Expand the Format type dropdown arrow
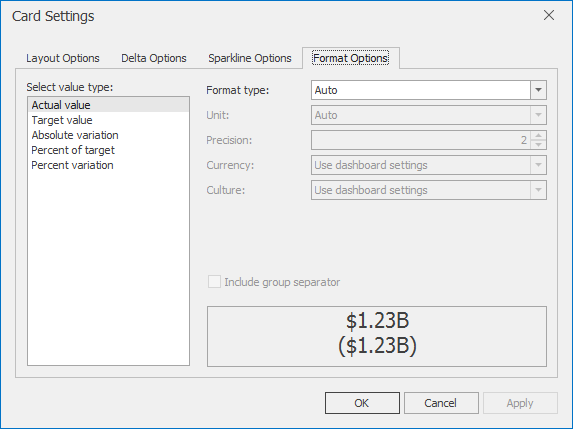Viewport: 573px width, 429px height. pyautogui.click(x=538, y=90)
